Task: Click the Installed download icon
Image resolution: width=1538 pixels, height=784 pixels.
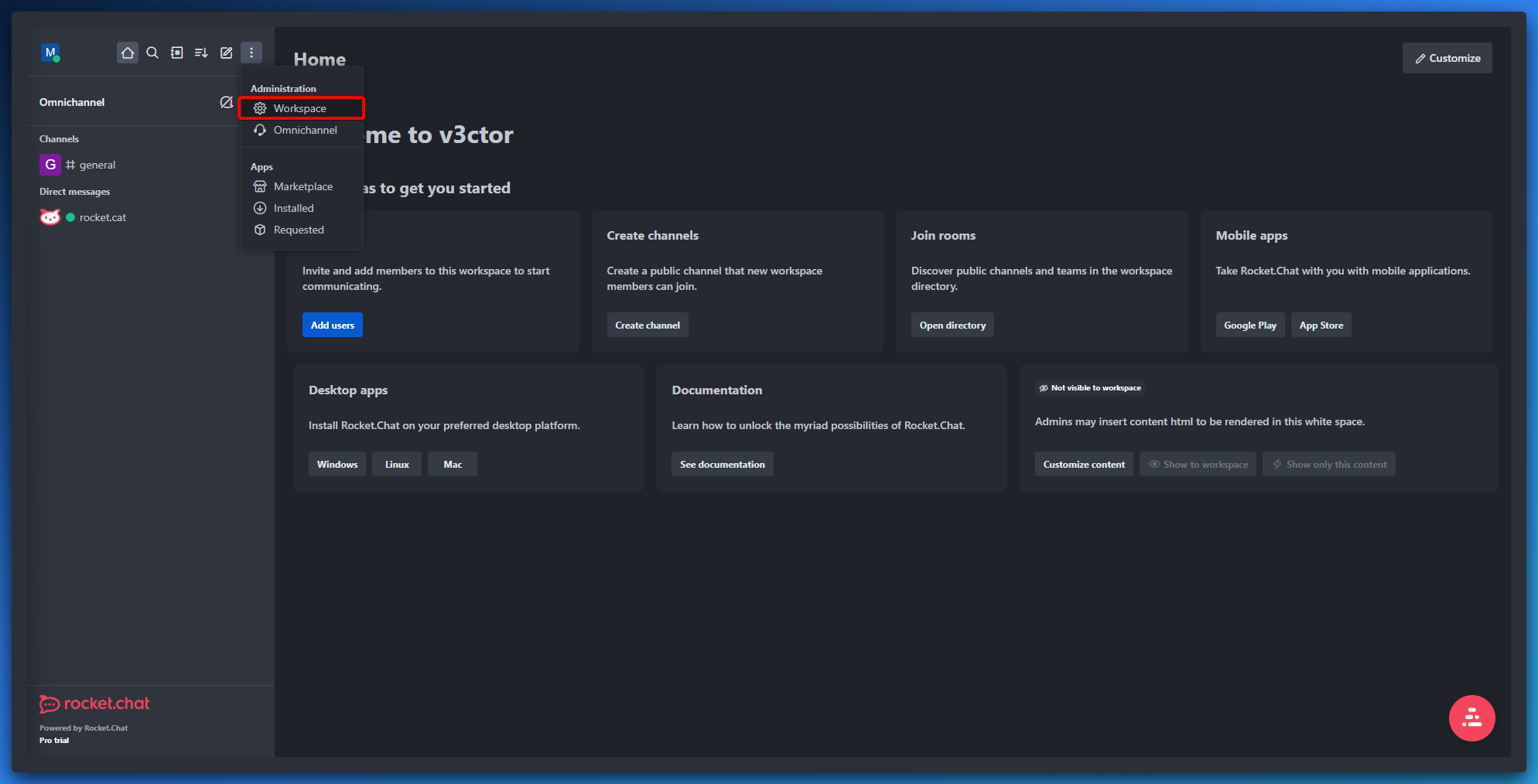Action: point(260,208)
